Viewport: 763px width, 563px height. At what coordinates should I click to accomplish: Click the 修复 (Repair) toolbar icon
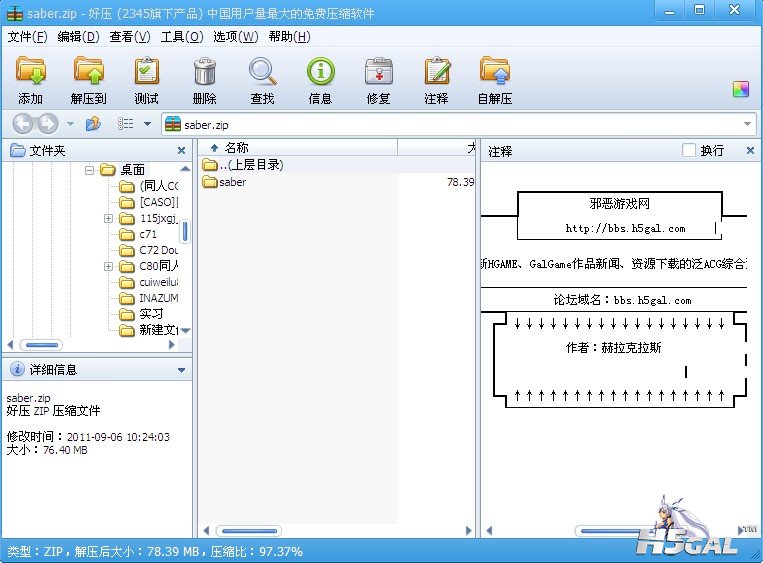(378, 73)
